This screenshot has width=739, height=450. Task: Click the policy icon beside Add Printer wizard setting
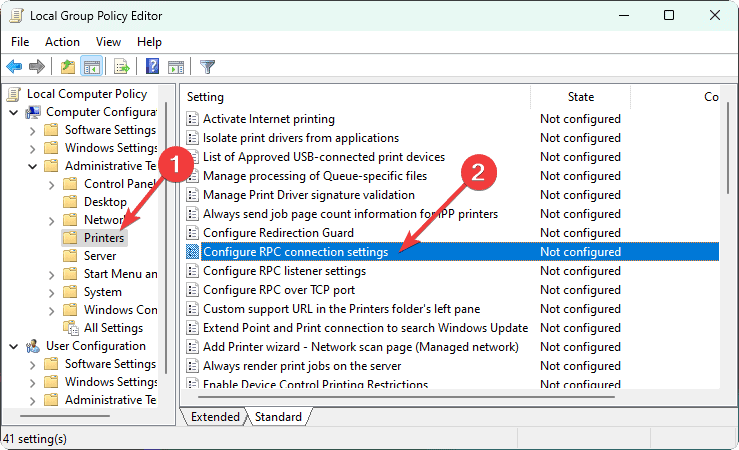192,347
